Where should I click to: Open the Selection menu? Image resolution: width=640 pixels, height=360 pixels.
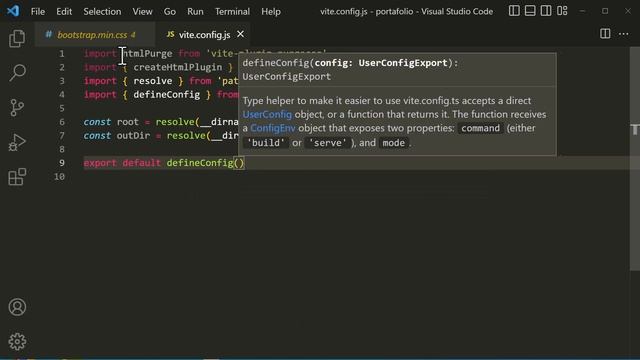coord(102,11)
